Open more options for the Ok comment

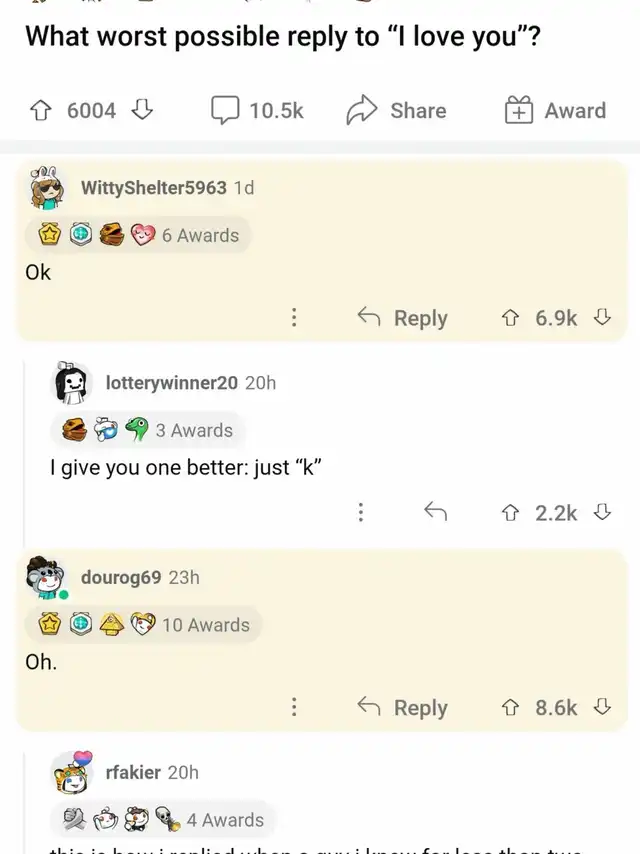293,318
